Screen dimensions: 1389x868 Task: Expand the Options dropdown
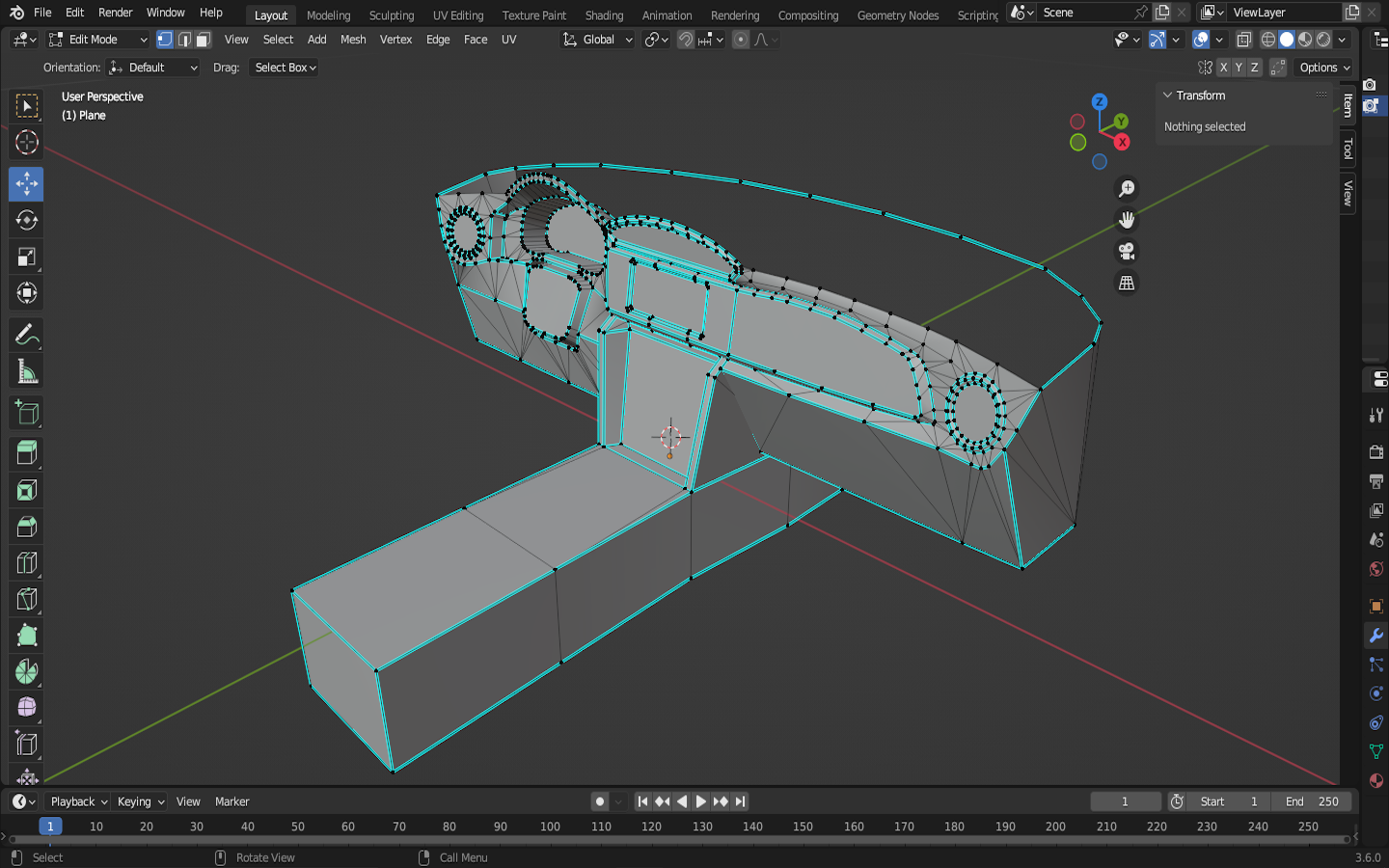coord(1324,68)
